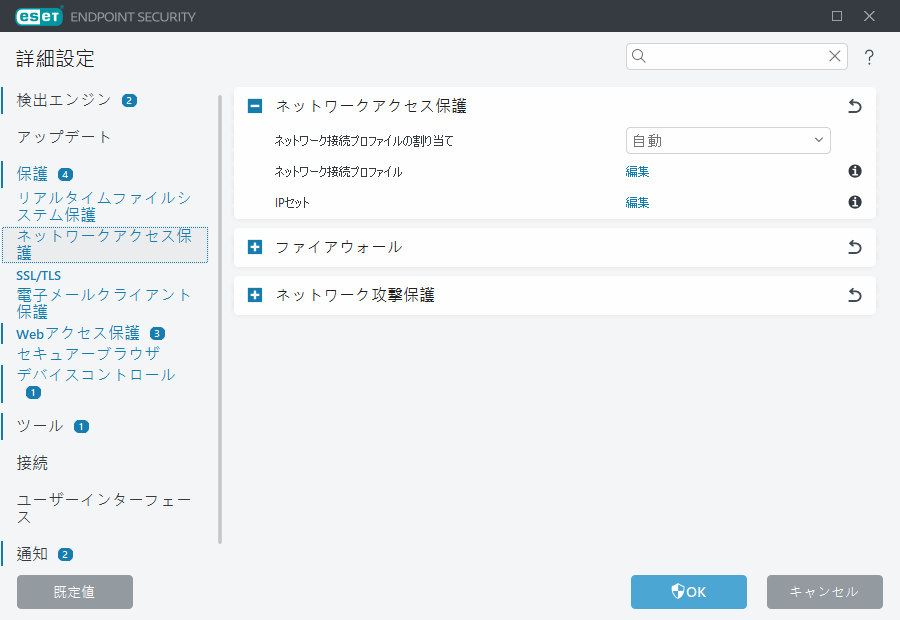
Task: Select 検出エンジン in the sidebar
Action: (60, 100)
